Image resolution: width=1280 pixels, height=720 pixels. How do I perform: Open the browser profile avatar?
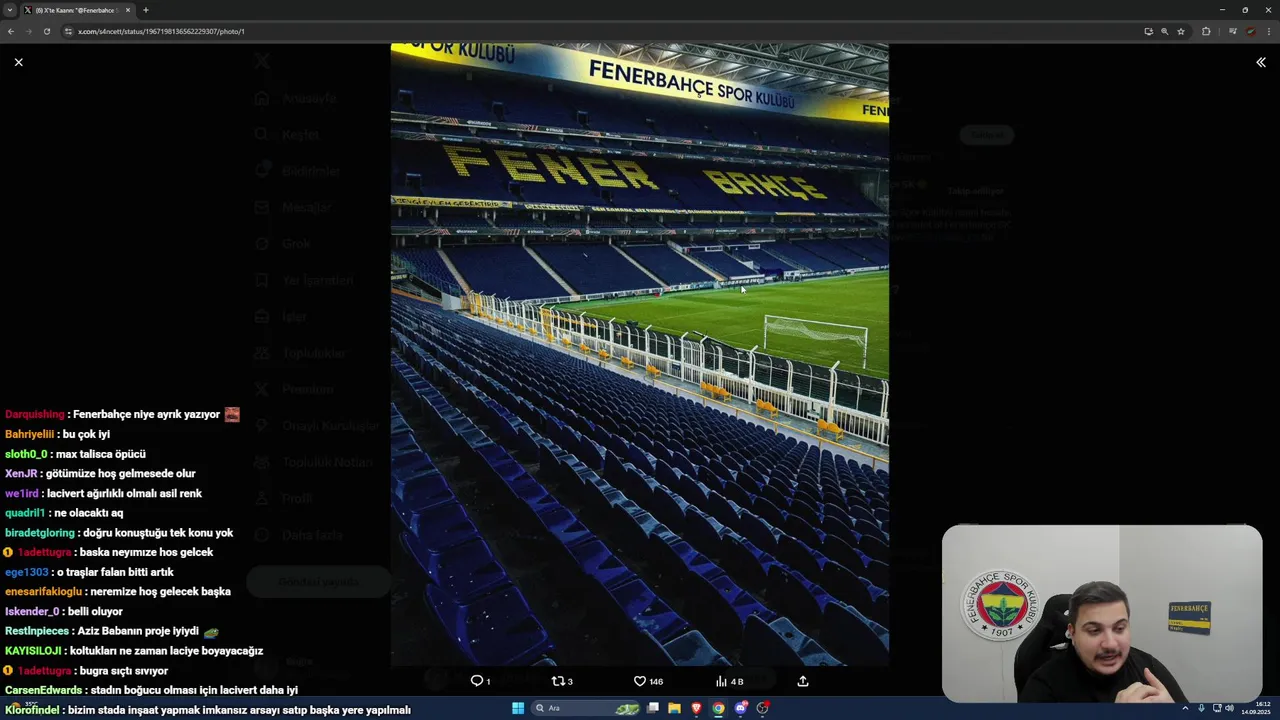tap(1250, 31)
